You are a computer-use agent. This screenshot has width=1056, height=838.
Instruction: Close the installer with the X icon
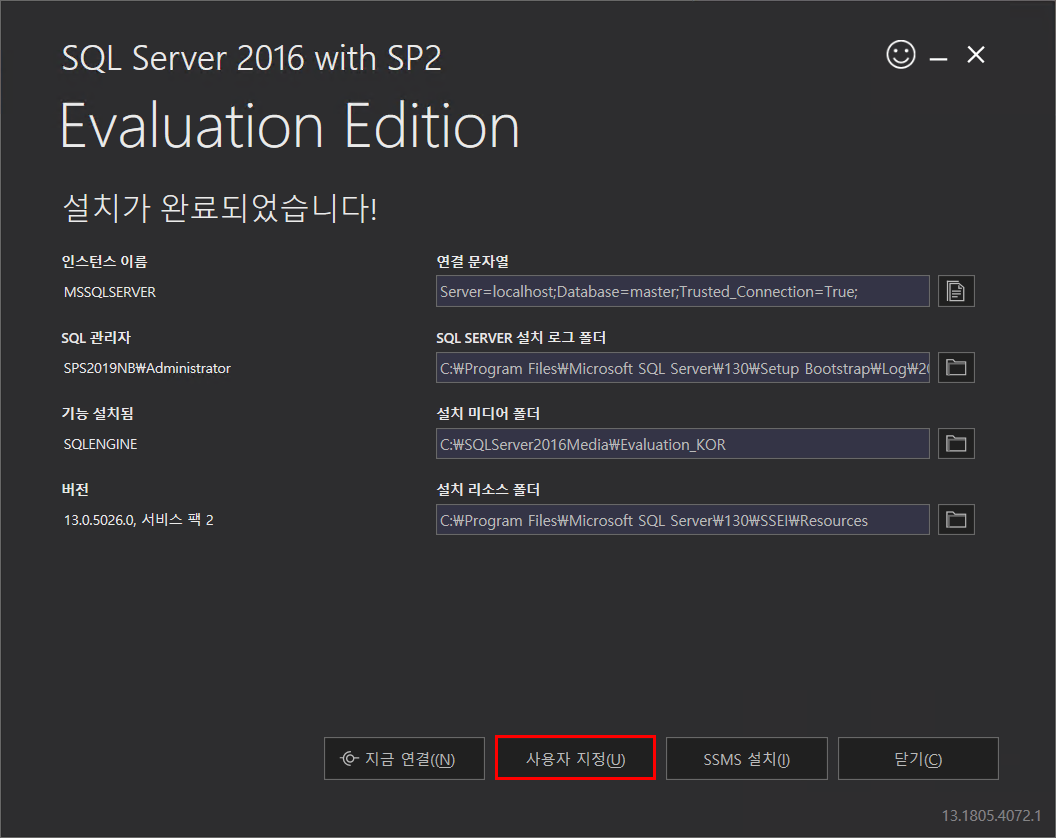point(976,55)
